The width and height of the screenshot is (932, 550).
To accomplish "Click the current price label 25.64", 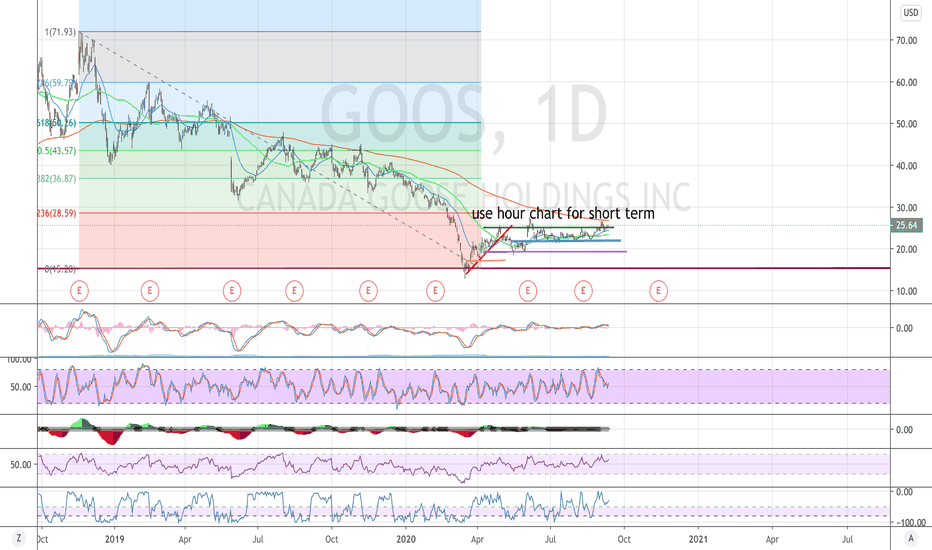I will click(x=906, y=225).
